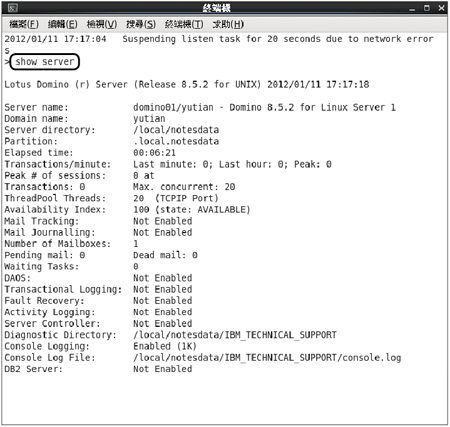This screenshot has height=427, width=450.
Task: Click the /local/notesdata server directory path
Action: (x=176, y=130)
